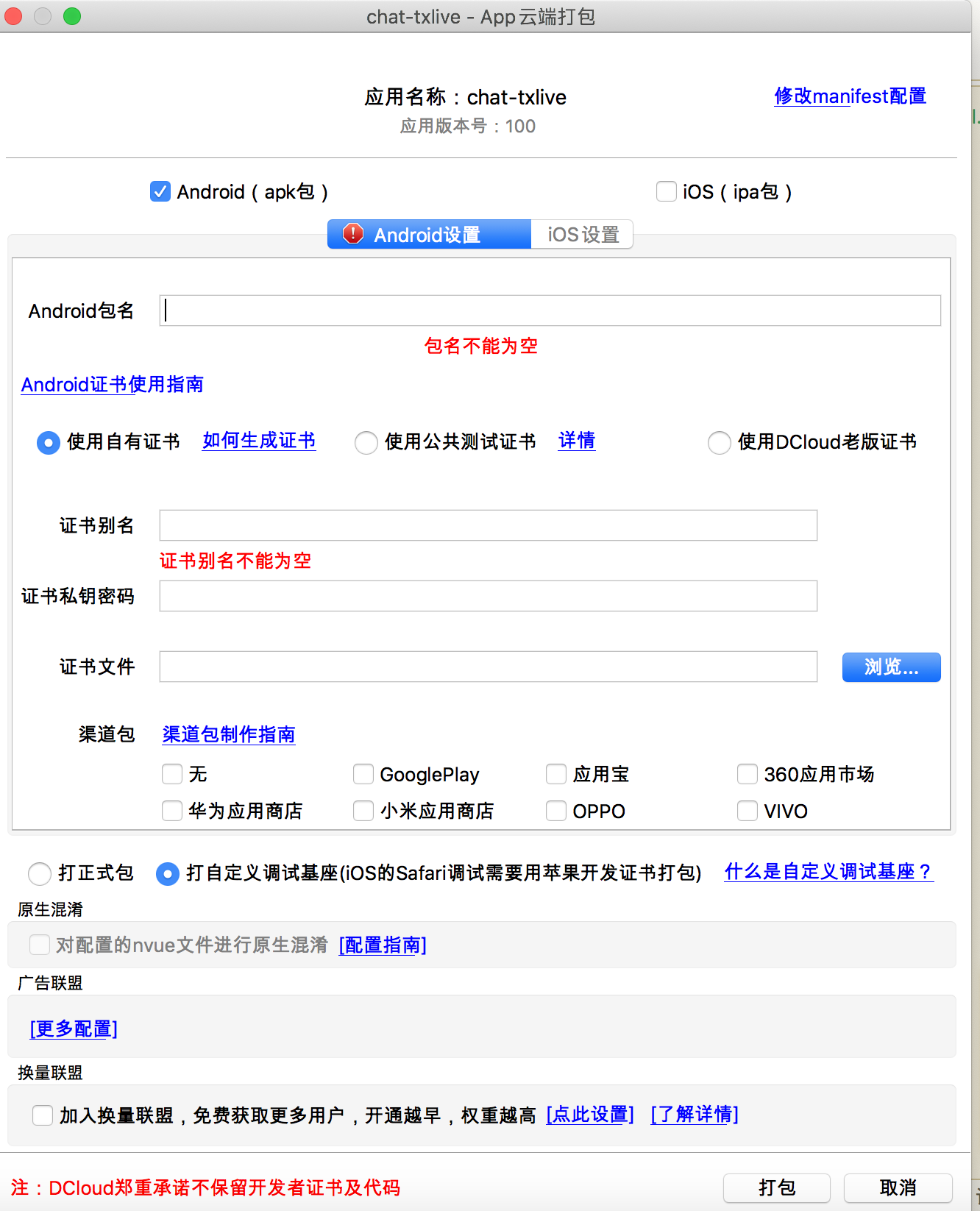
Task: Click the red warning icon on Android设置 tab
Action: pos(353,234)
